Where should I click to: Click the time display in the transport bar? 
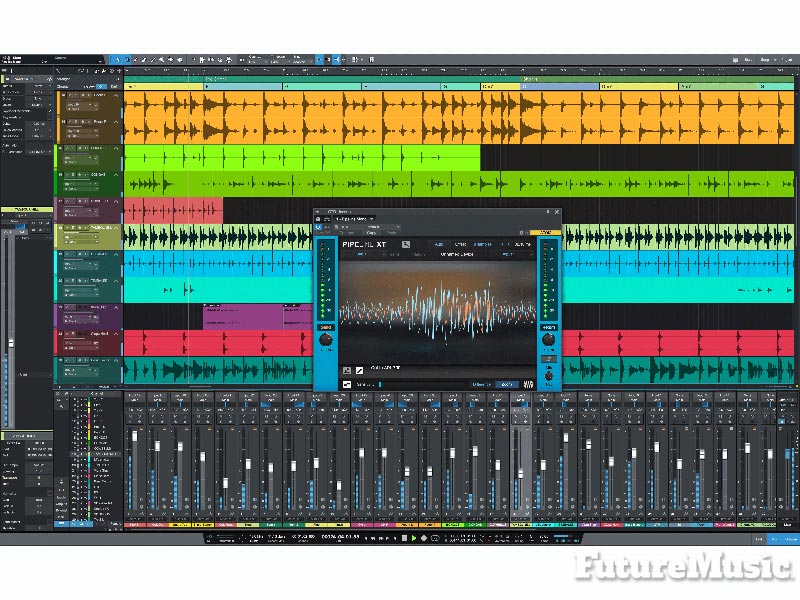click(x=340, y=537)
